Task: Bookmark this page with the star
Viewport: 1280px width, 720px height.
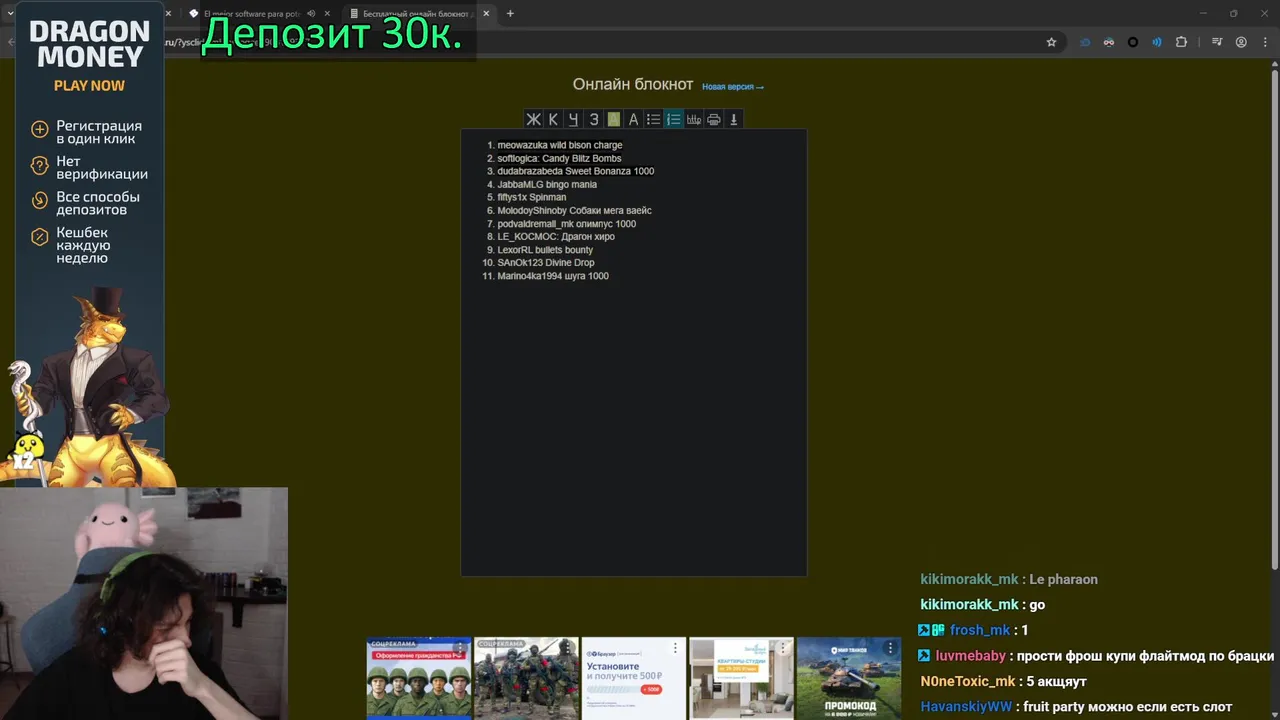Action: pyautogui.click(x=1051, y=42)
